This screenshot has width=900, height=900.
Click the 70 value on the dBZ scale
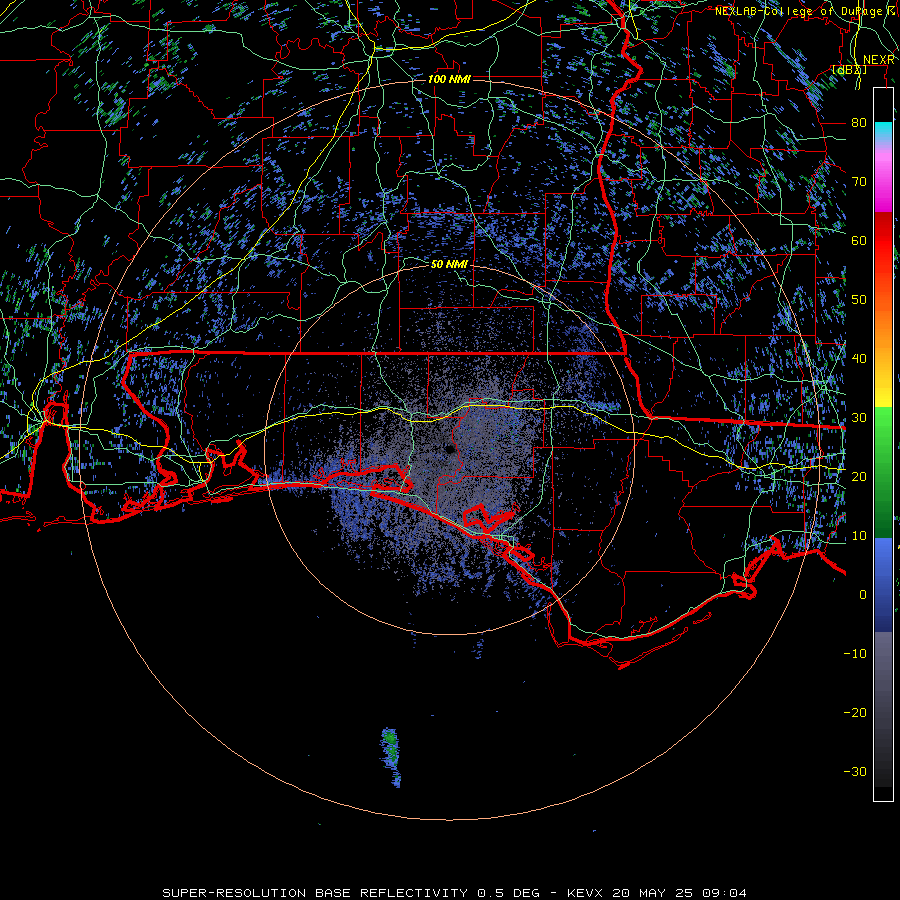pos(859,181)
